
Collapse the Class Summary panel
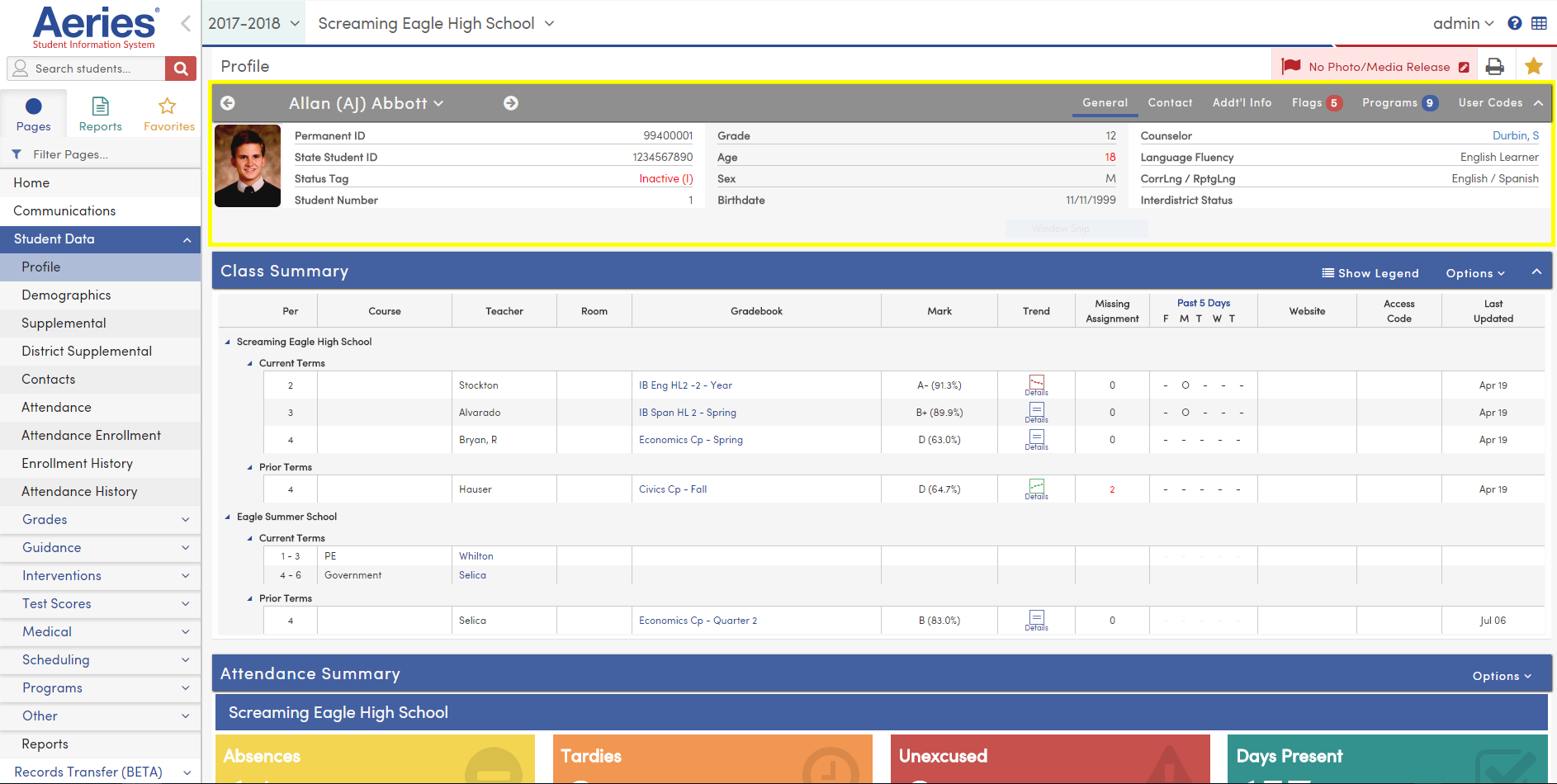tap(1536, 272)
